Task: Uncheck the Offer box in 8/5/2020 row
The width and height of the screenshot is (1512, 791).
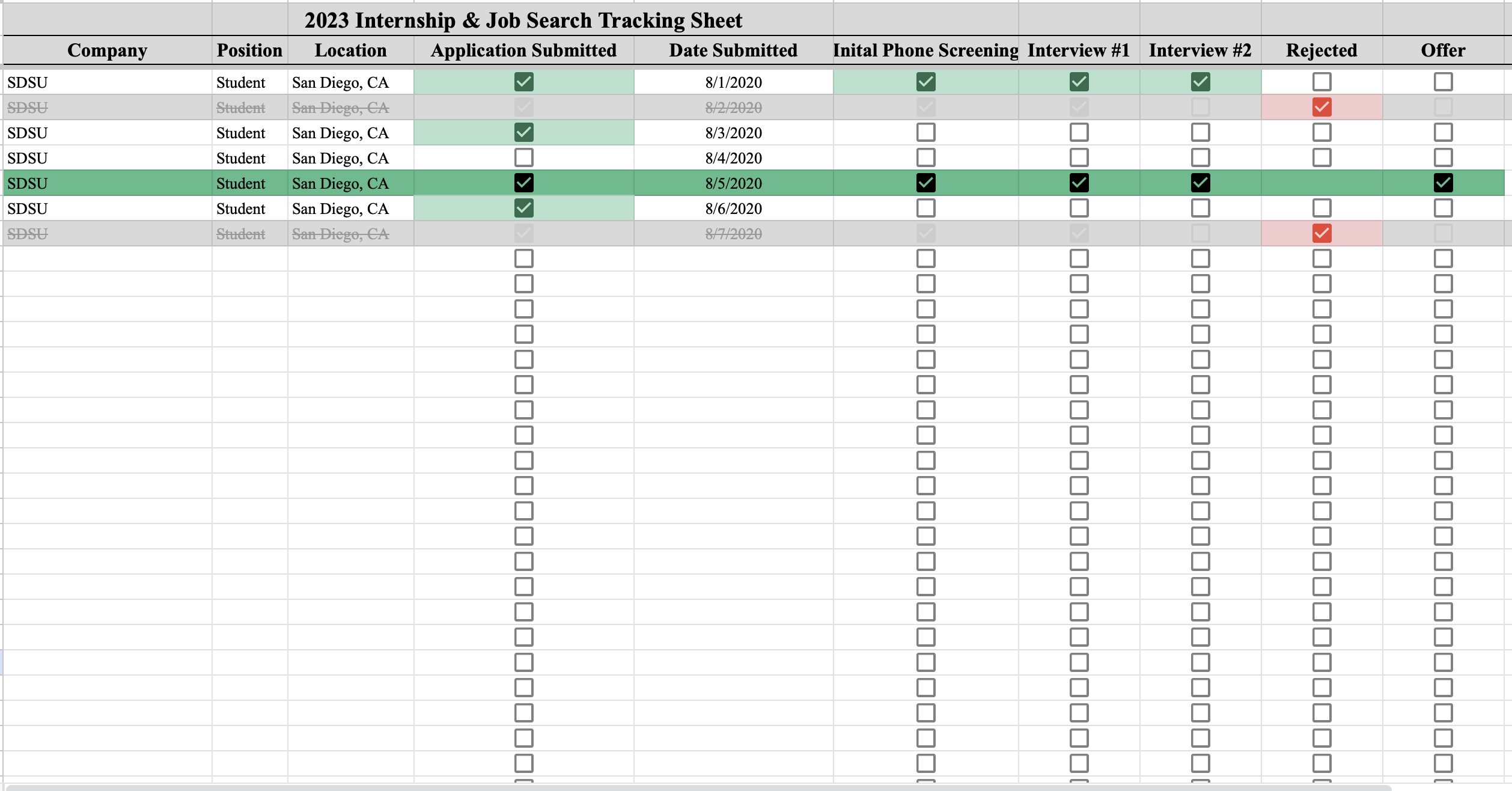Action: coord(1443,183)
